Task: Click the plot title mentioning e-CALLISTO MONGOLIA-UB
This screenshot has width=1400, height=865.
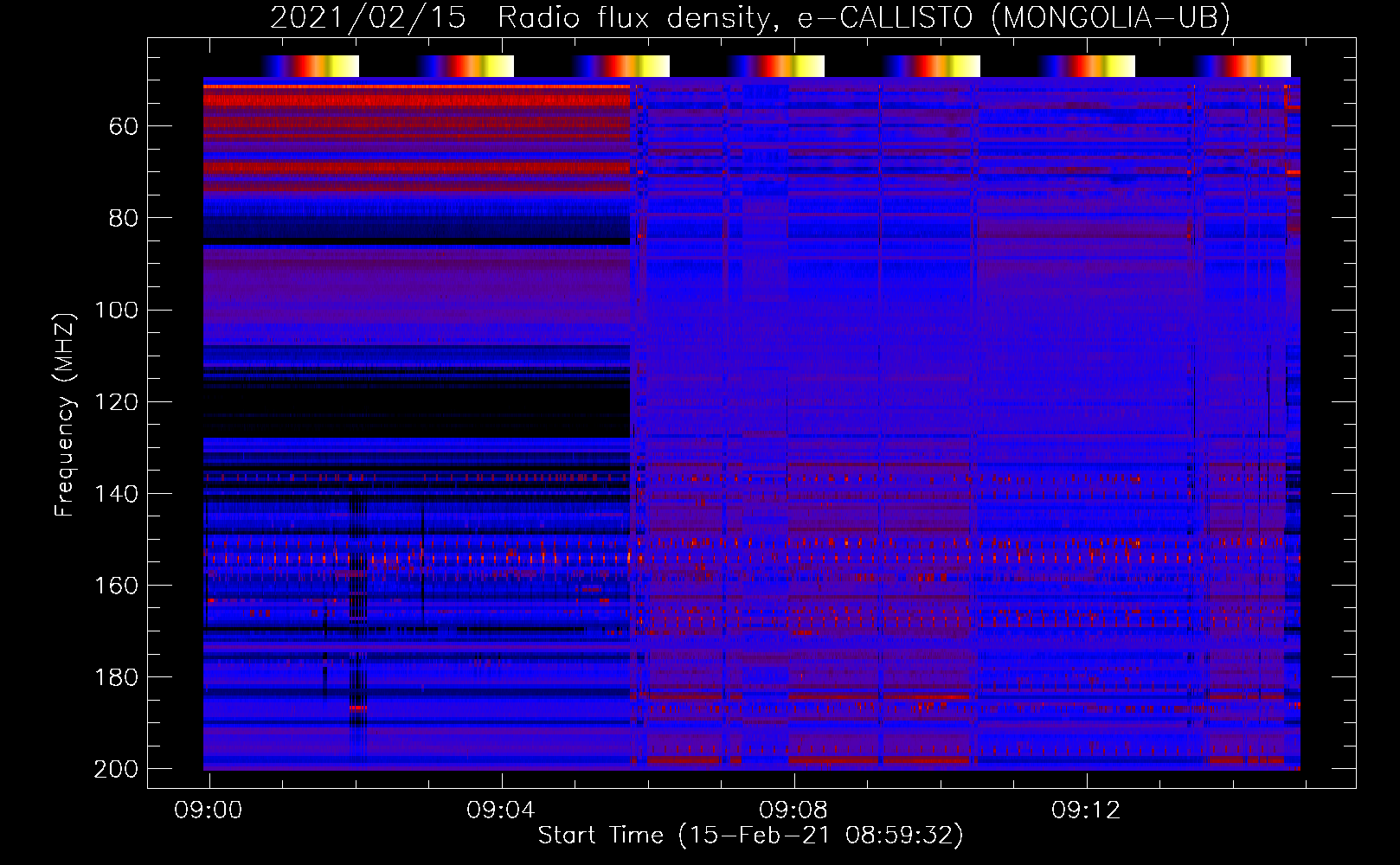Action: [x=750, y=17]
